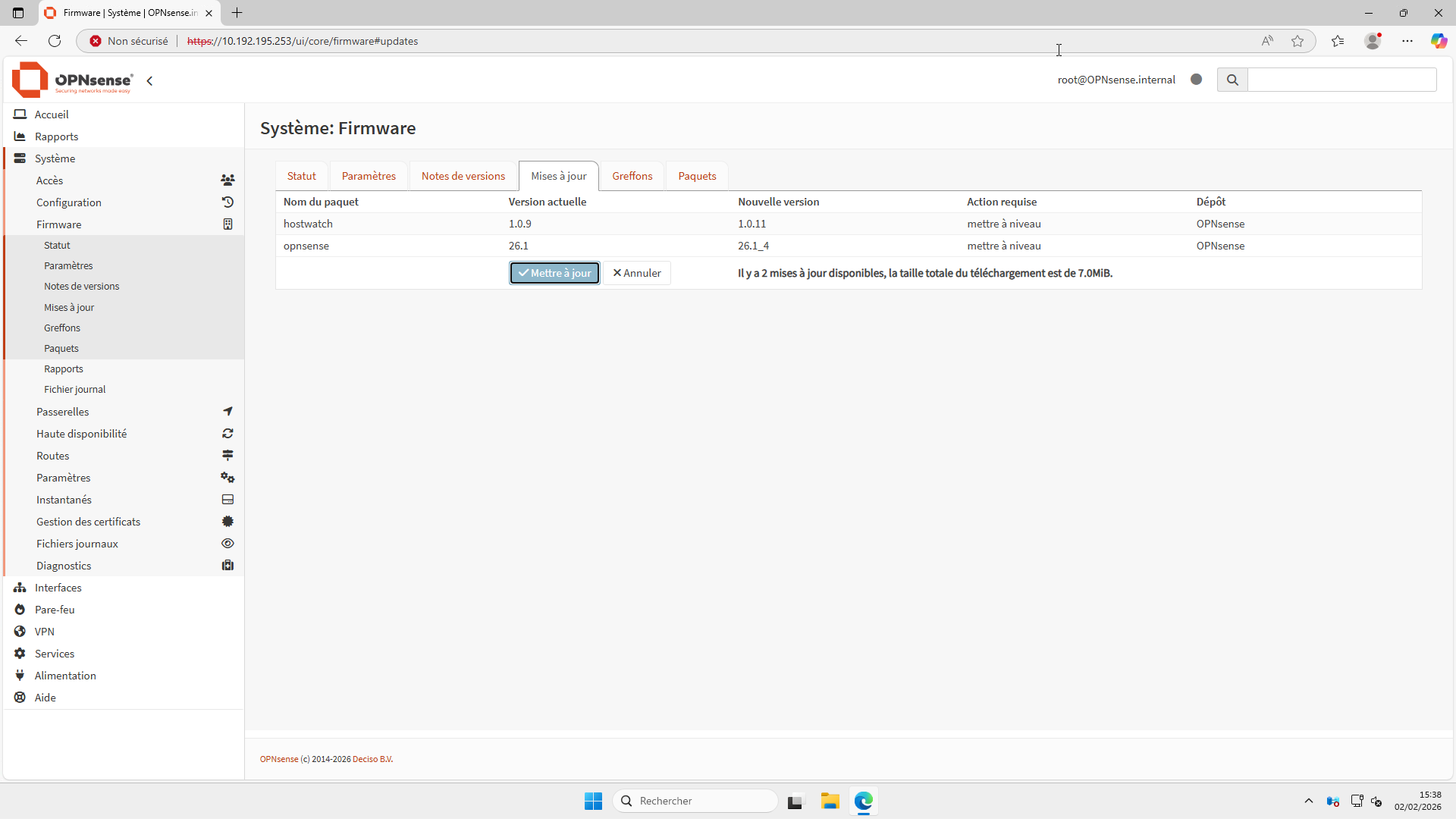Collapse the Système menu section
1456x825 pixels.
coord(55,158)
